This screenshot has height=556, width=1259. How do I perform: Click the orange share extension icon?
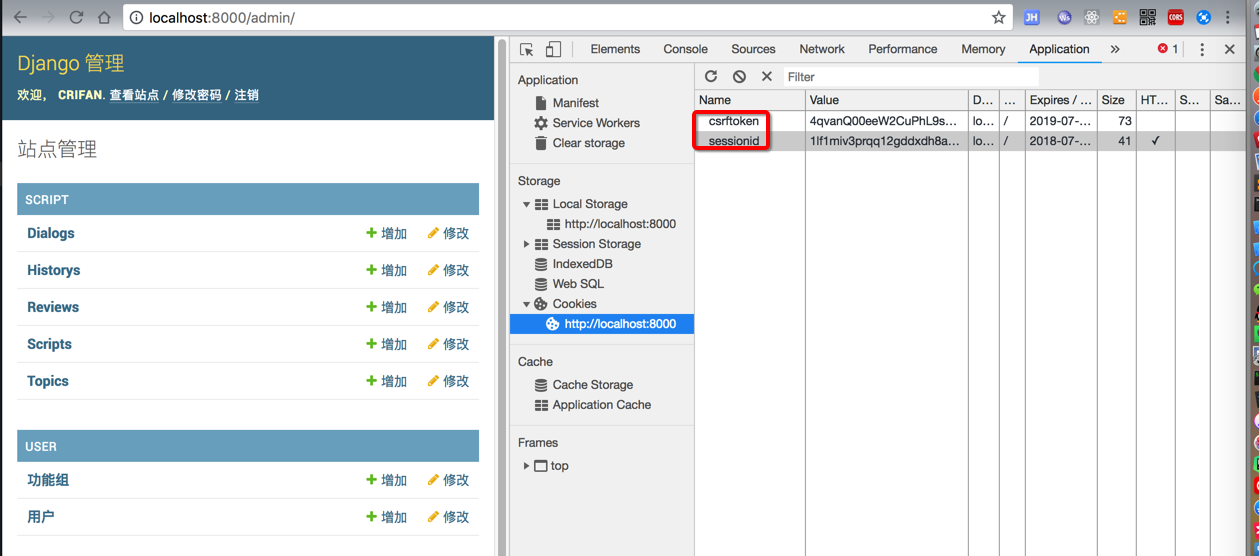click(x=1120, y=17)
